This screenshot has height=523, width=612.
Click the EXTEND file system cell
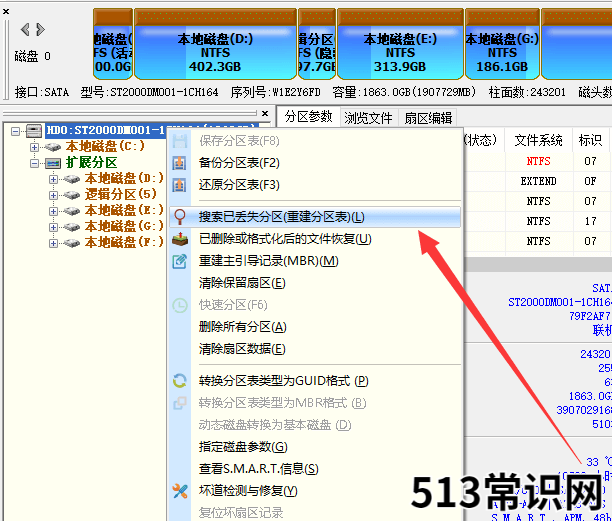point(538,181)
